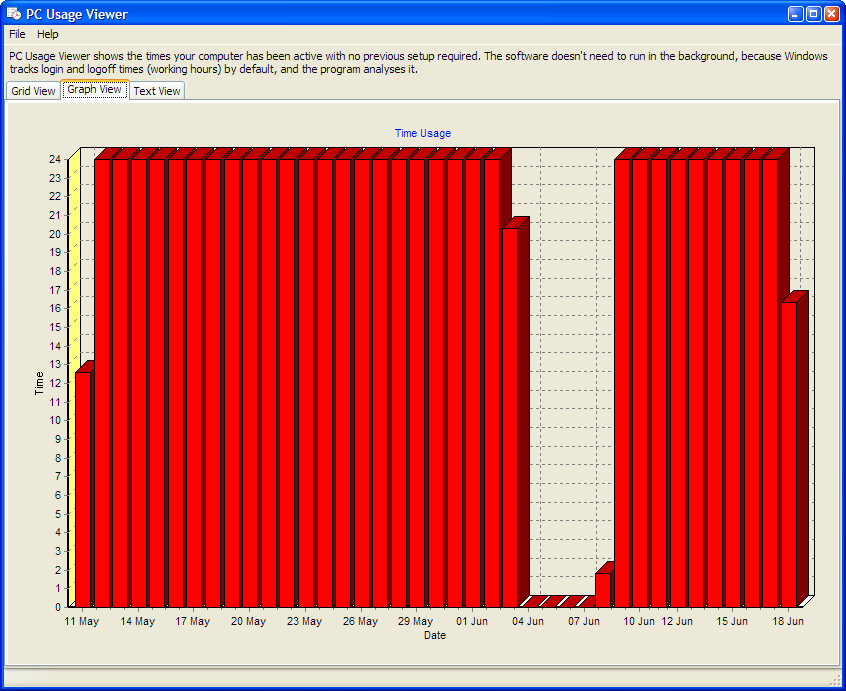This screenshot has height=691, width=846.
Task: Click the Time Usage chart title
Action: click(x=423, y=133)
